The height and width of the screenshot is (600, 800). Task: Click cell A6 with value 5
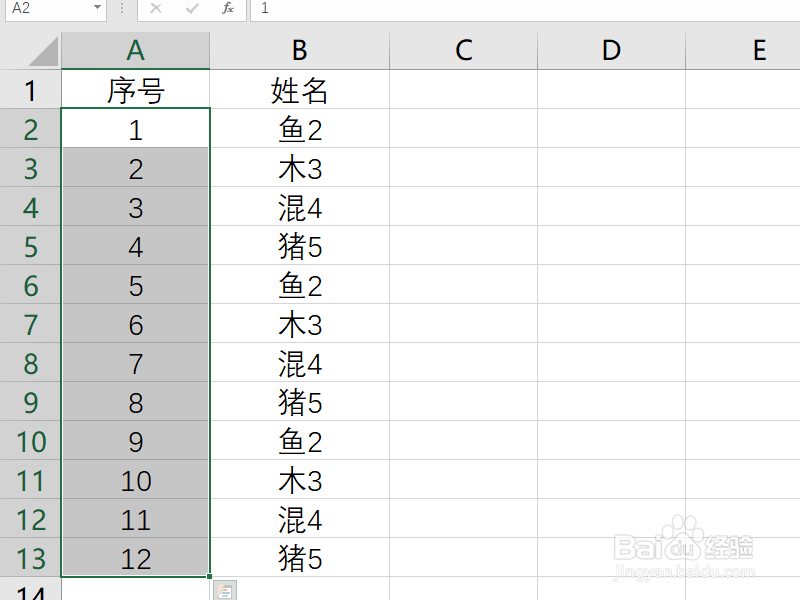pyautogui.click(x=135, y=285)
